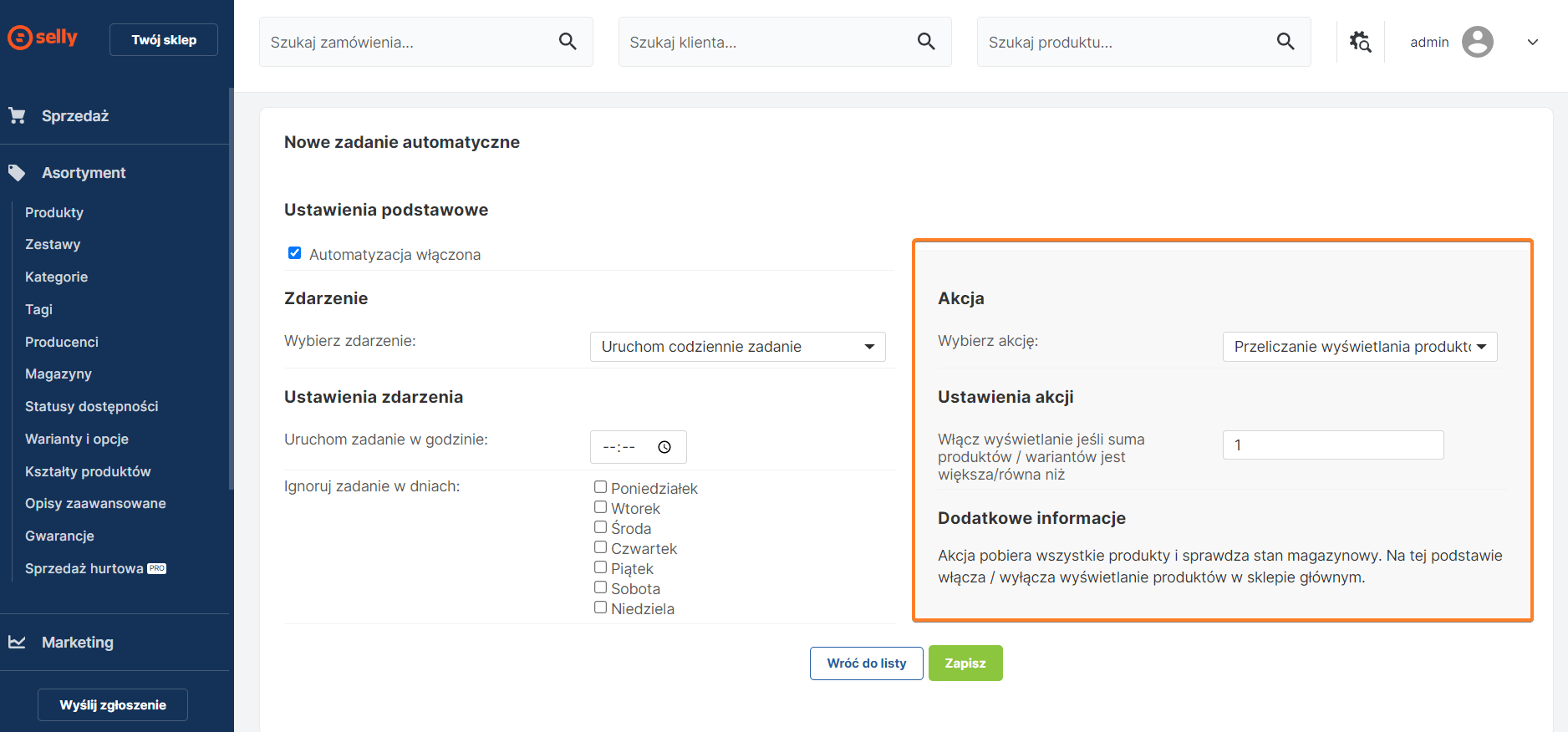
Task: Click the order search magnifier icon
Action: pyautogui.click(x=568, y=42)
